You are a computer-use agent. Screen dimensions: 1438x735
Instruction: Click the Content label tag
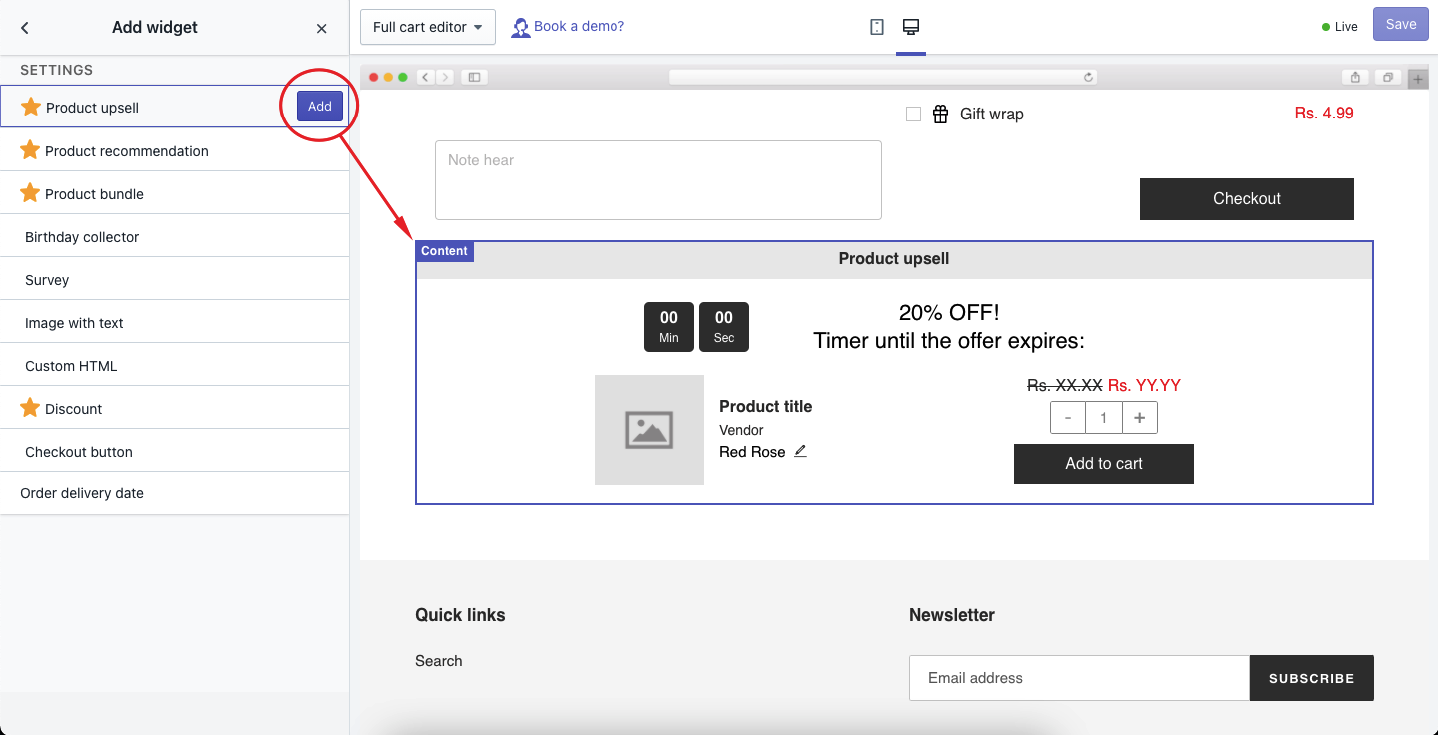(x=444, y=251)
